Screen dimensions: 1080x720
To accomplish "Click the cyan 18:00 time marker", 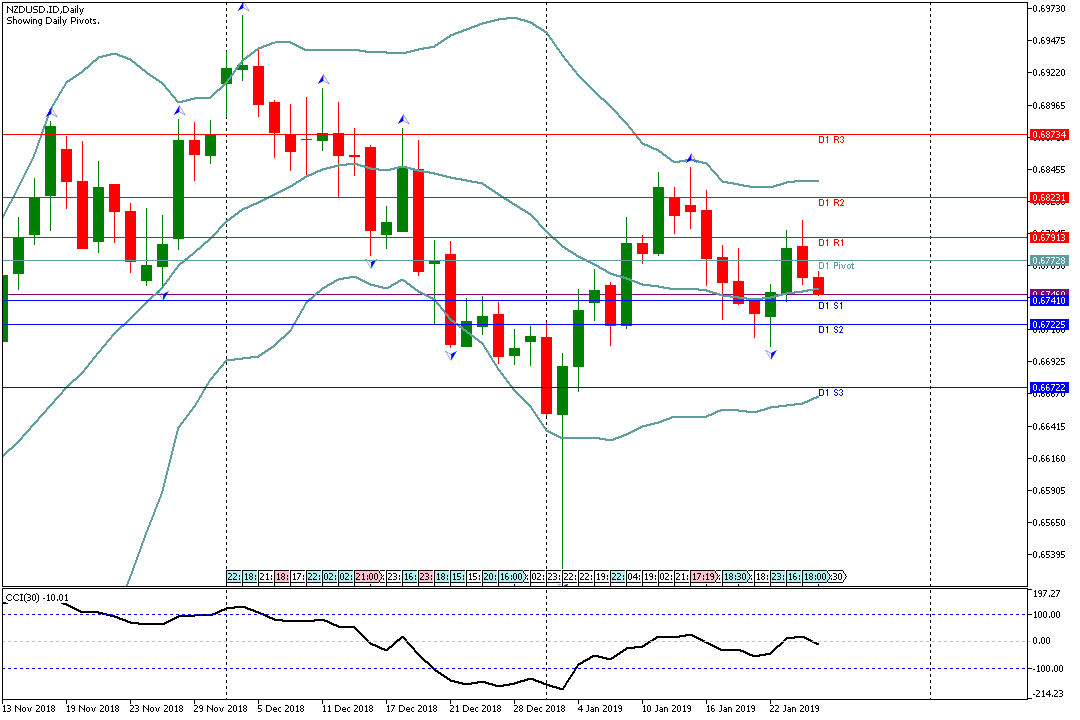I will pos(816,577).
